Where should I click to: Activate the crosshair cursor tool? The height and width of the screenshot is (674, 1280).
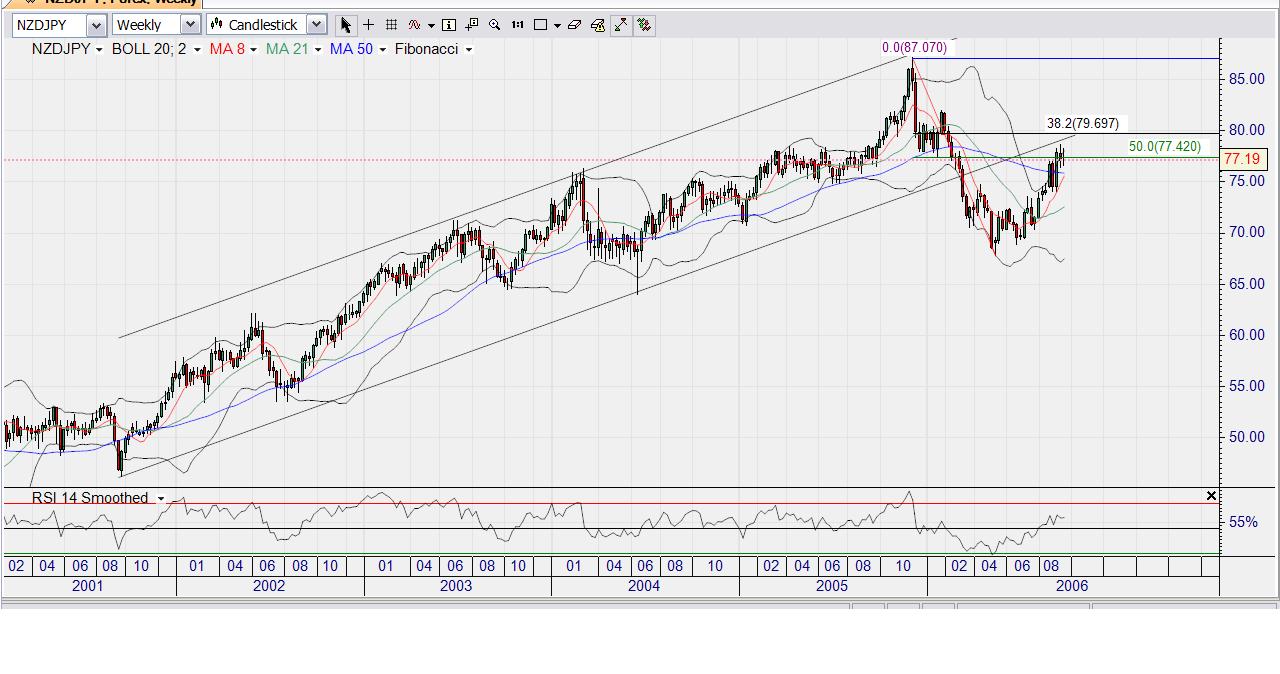click(368, 25)
